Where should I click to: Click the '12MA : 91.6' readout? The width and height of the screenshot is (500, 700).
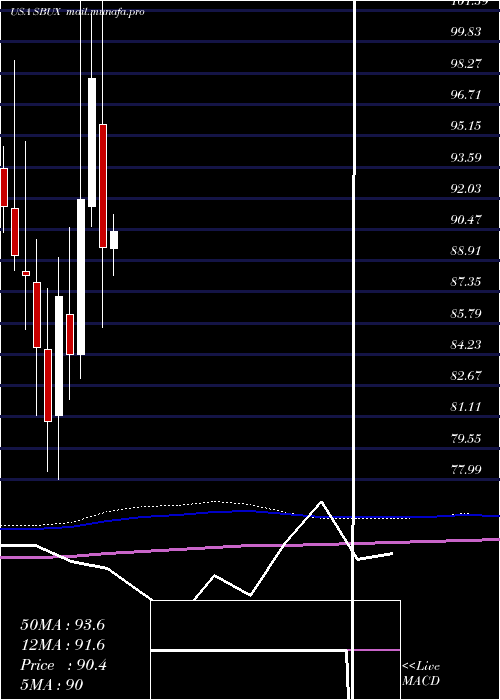[x=62, y=645]
